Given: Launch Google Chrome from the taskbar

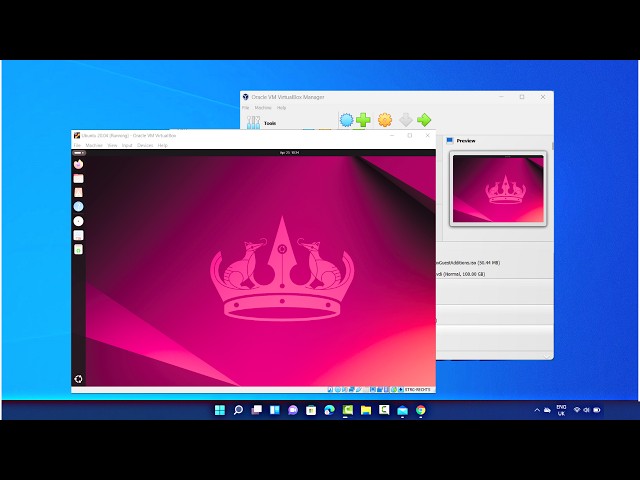Looking at the screenshot, I should [x=421, y=410].
